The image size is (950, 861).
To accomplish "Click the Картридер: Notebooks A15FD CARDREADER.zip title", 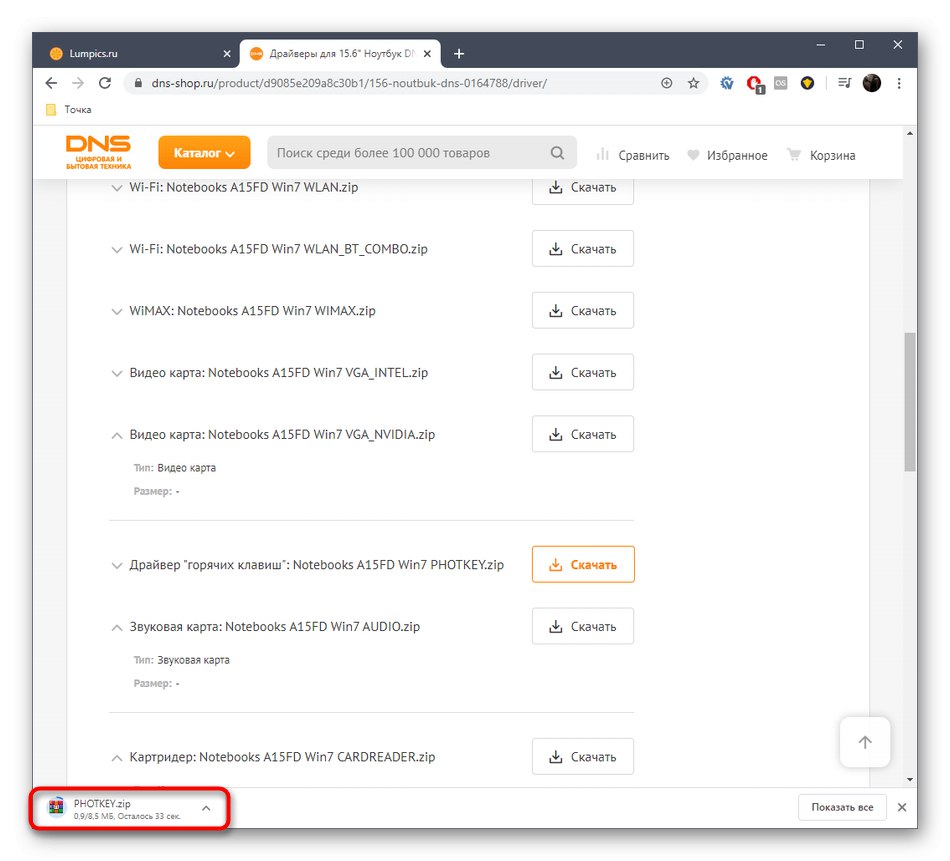I will [x=282, y=757].
